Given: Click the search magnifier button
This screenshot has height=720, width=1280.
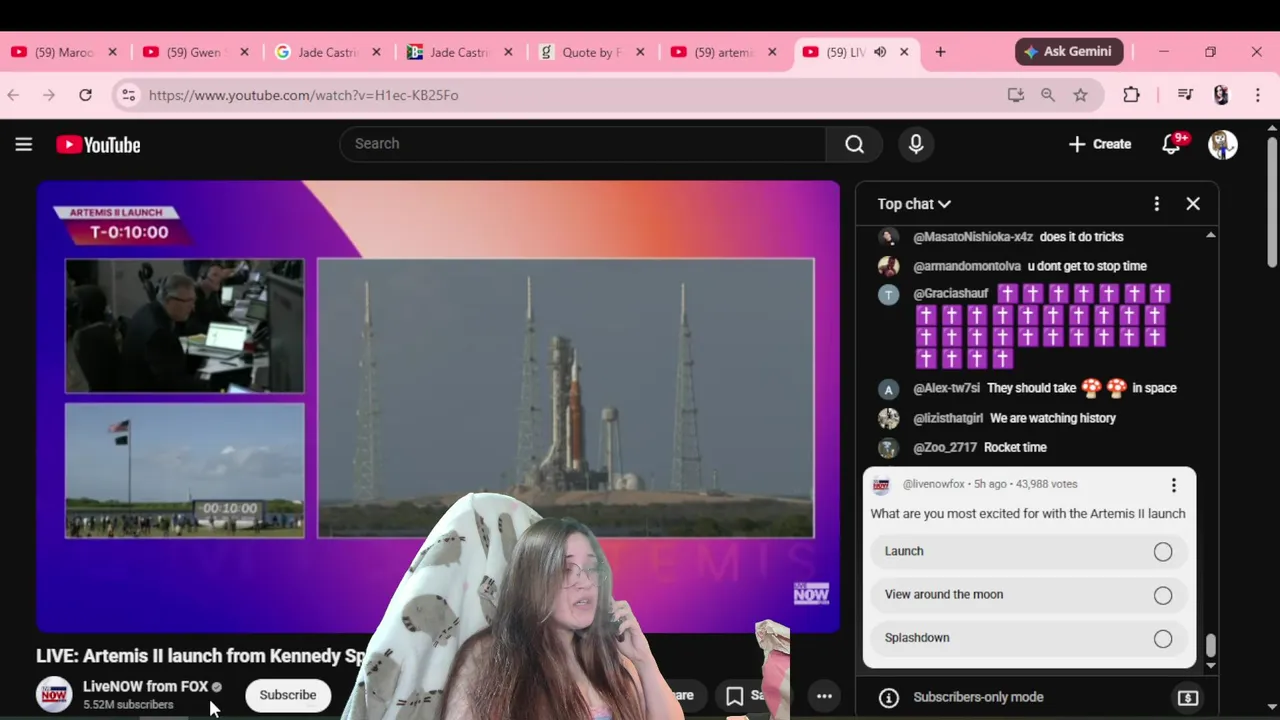Looking at the screenshot, I should click(x=854, y=144).
